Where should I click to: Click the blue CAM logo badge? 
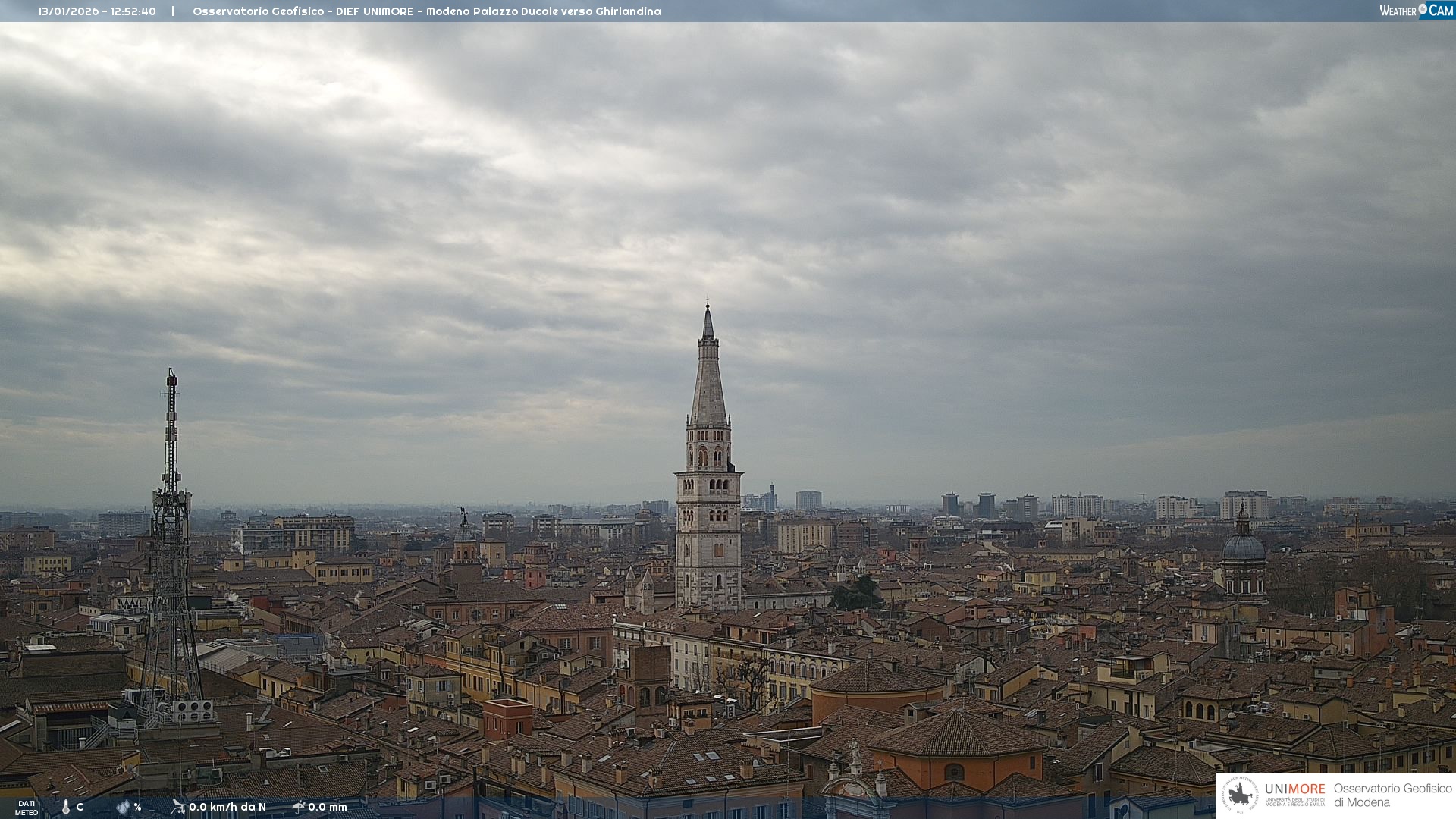pyautogui.click(x=1440, y=11)
